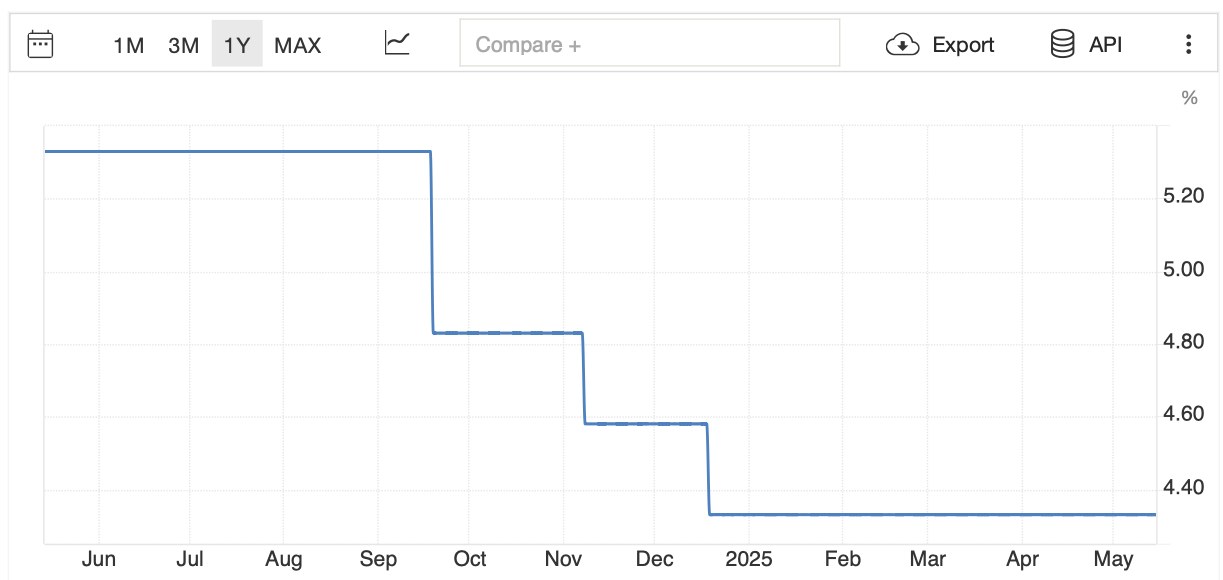Click the Oct label on the x-axis

(470, 559)
